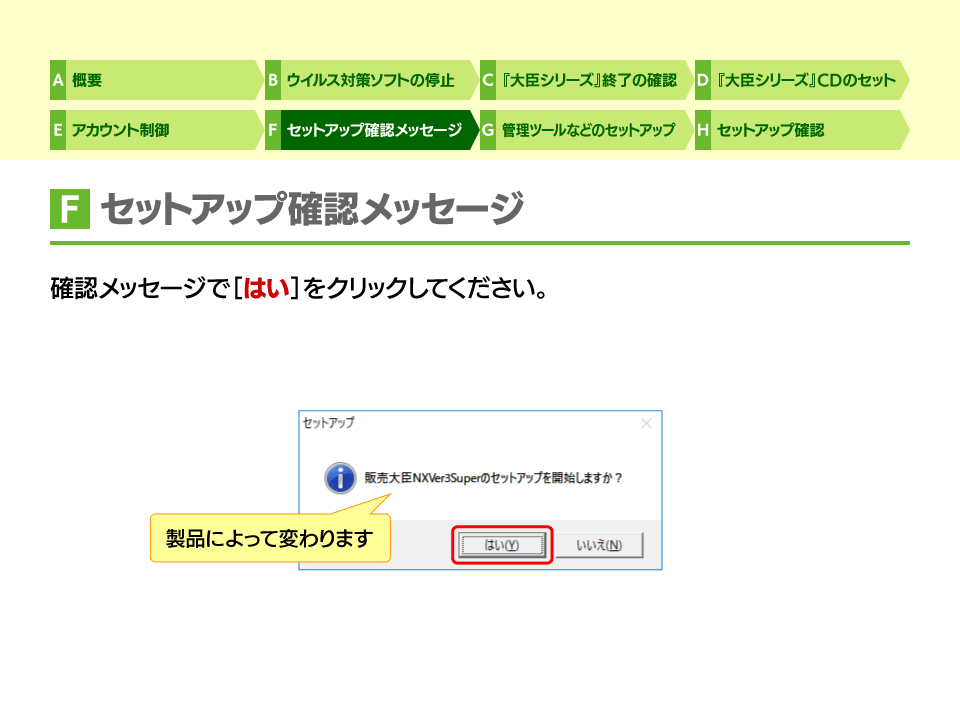Open step A 概要 tab
The width and height of the screenshot is (960, 720).
point(157,80)
